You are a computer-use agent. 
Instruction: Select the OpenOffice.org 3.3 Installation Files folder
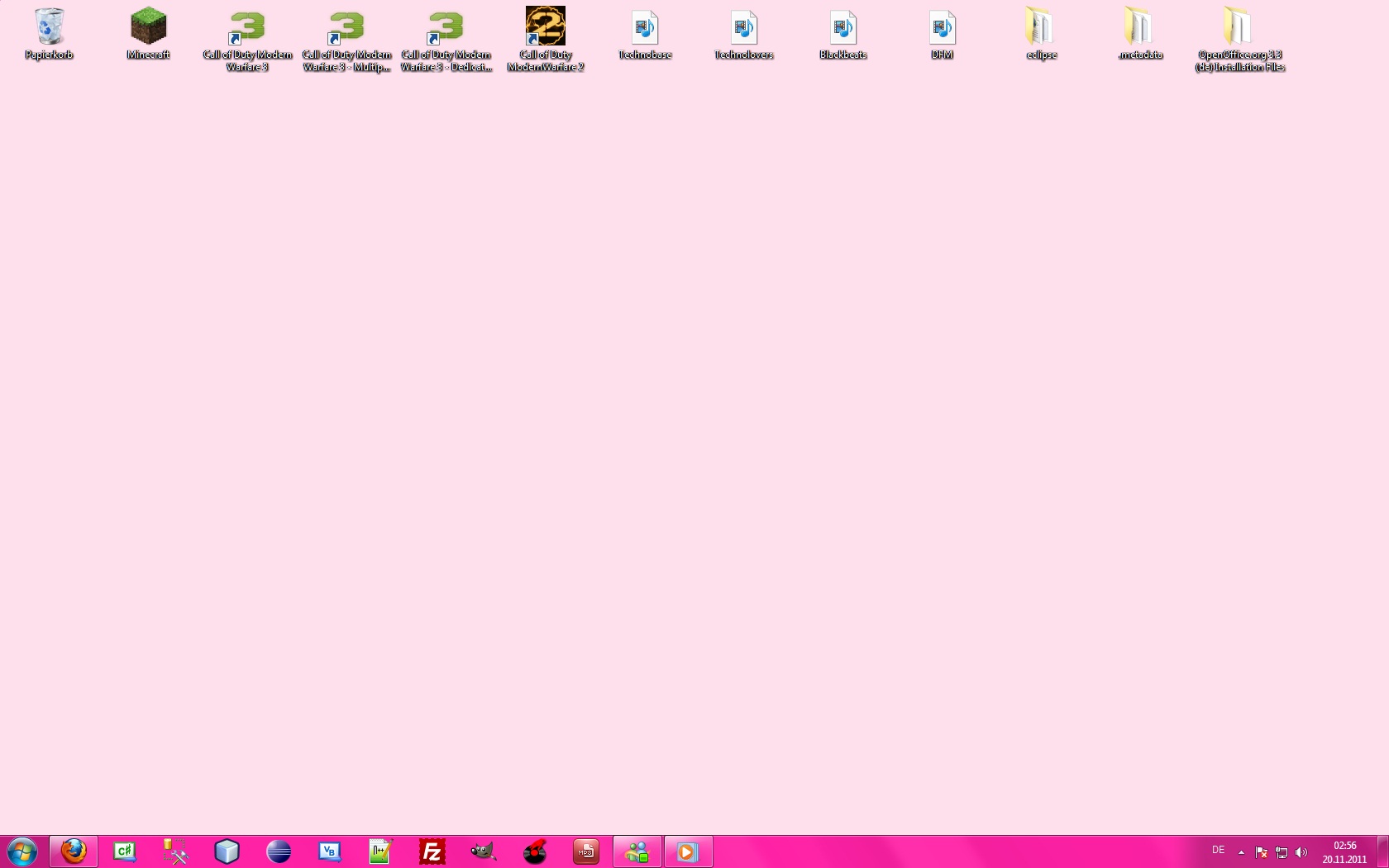pyautogui.click(x=1239, y=28)
